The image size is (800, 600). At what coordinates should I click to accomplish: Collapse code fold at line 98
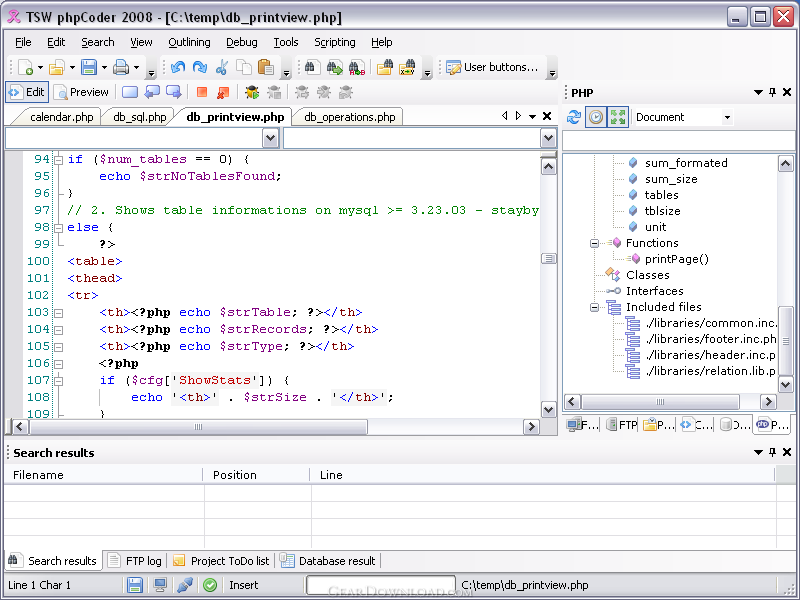pos(59,228)
